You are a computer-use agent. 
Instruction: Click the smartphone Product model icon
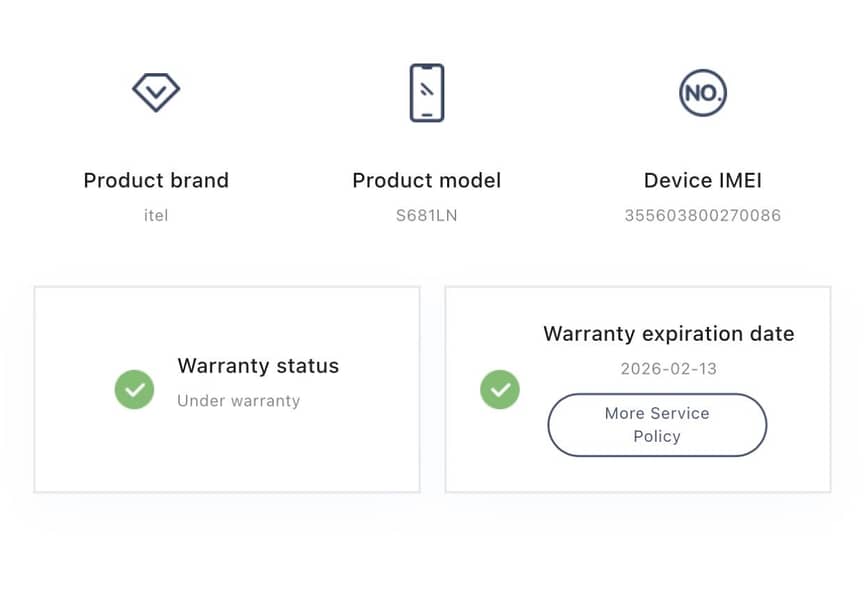tap(427, 93)
